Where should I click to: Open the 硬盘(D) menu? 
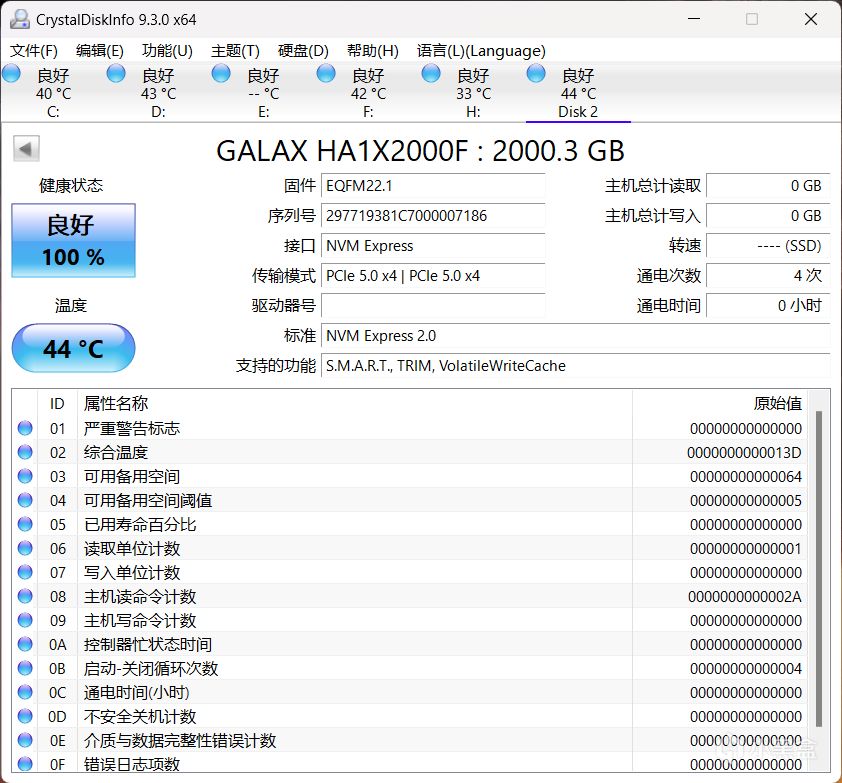click(303, 51)
